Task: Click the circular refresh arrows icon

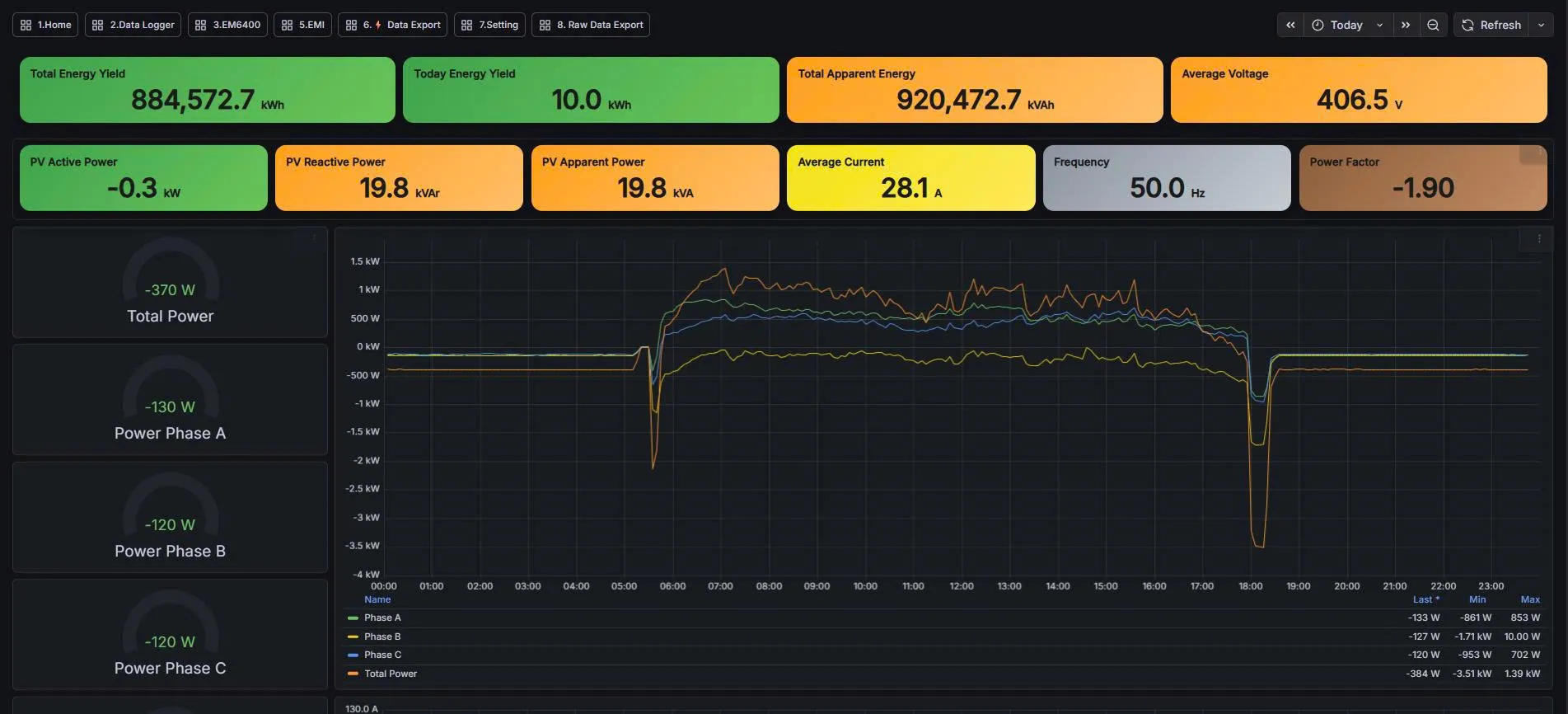Action: [x=1467, y=25]
